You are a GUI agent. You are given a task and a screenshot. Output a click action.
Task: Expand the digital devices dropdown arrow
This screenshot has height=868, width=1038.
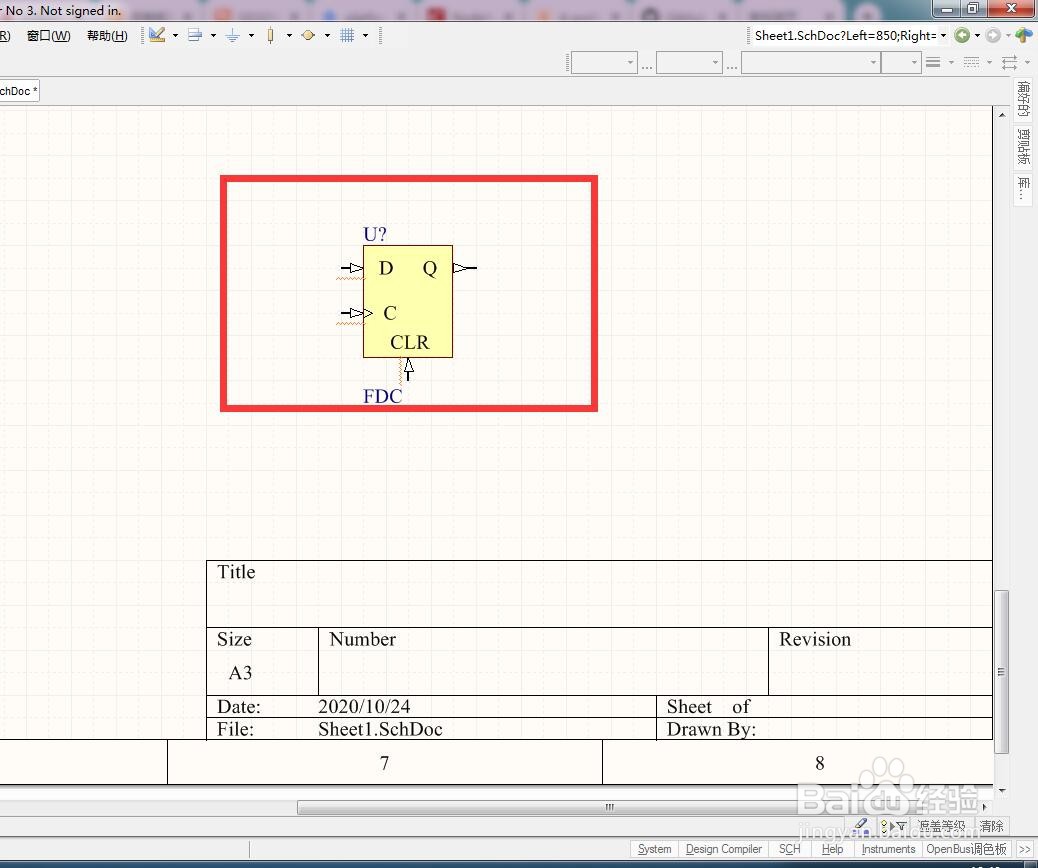[x=289, y=36]
